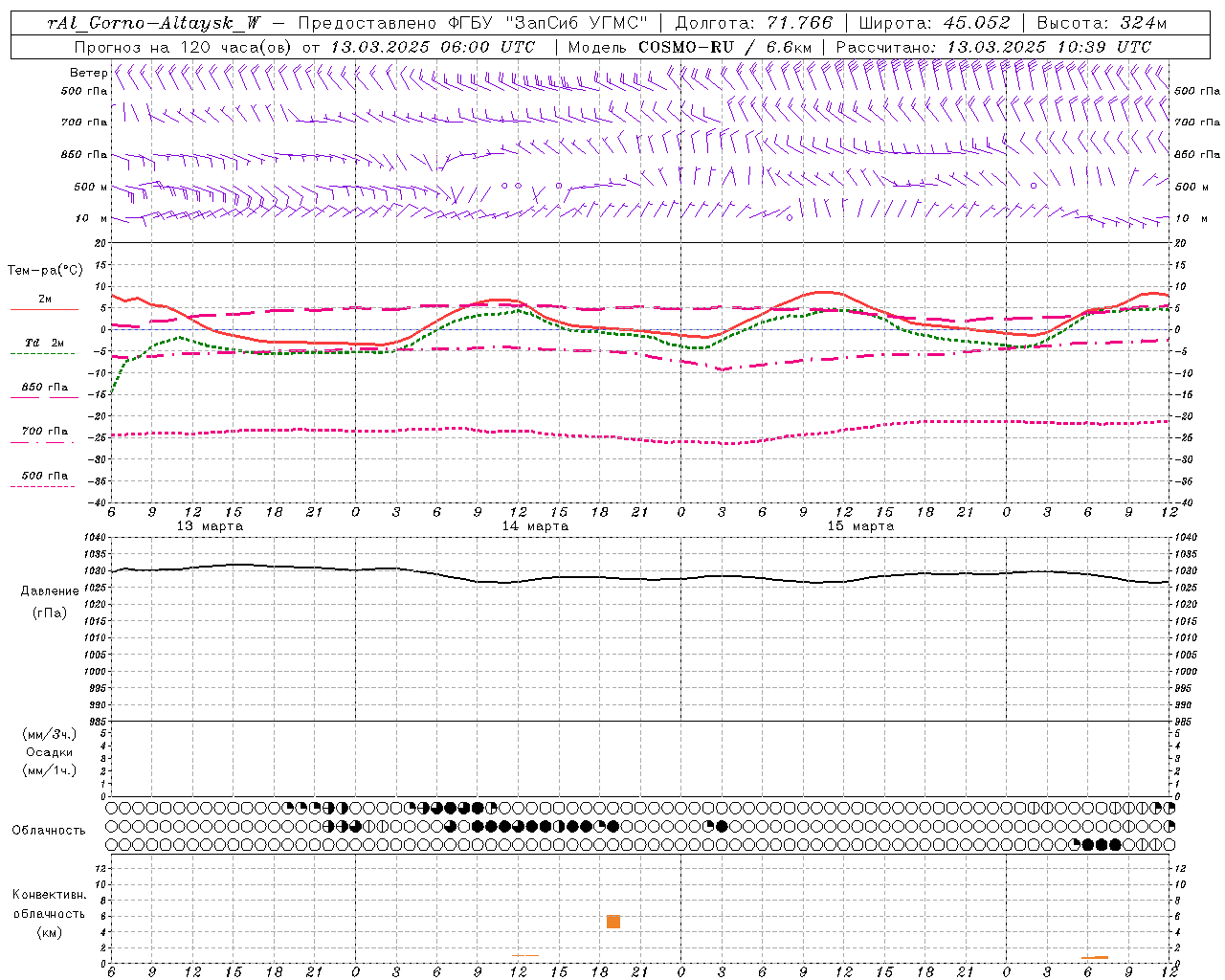The width and height of the screenshot is (1225, 980).
Task: Click the "Облачность" cloud cover row label
Action: [x=49, y=831]
